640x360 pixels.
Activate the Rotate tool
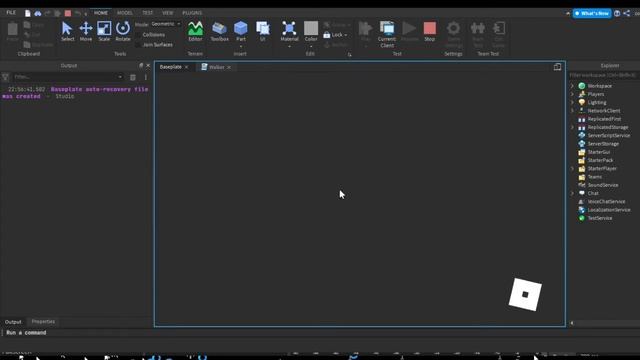123,31
